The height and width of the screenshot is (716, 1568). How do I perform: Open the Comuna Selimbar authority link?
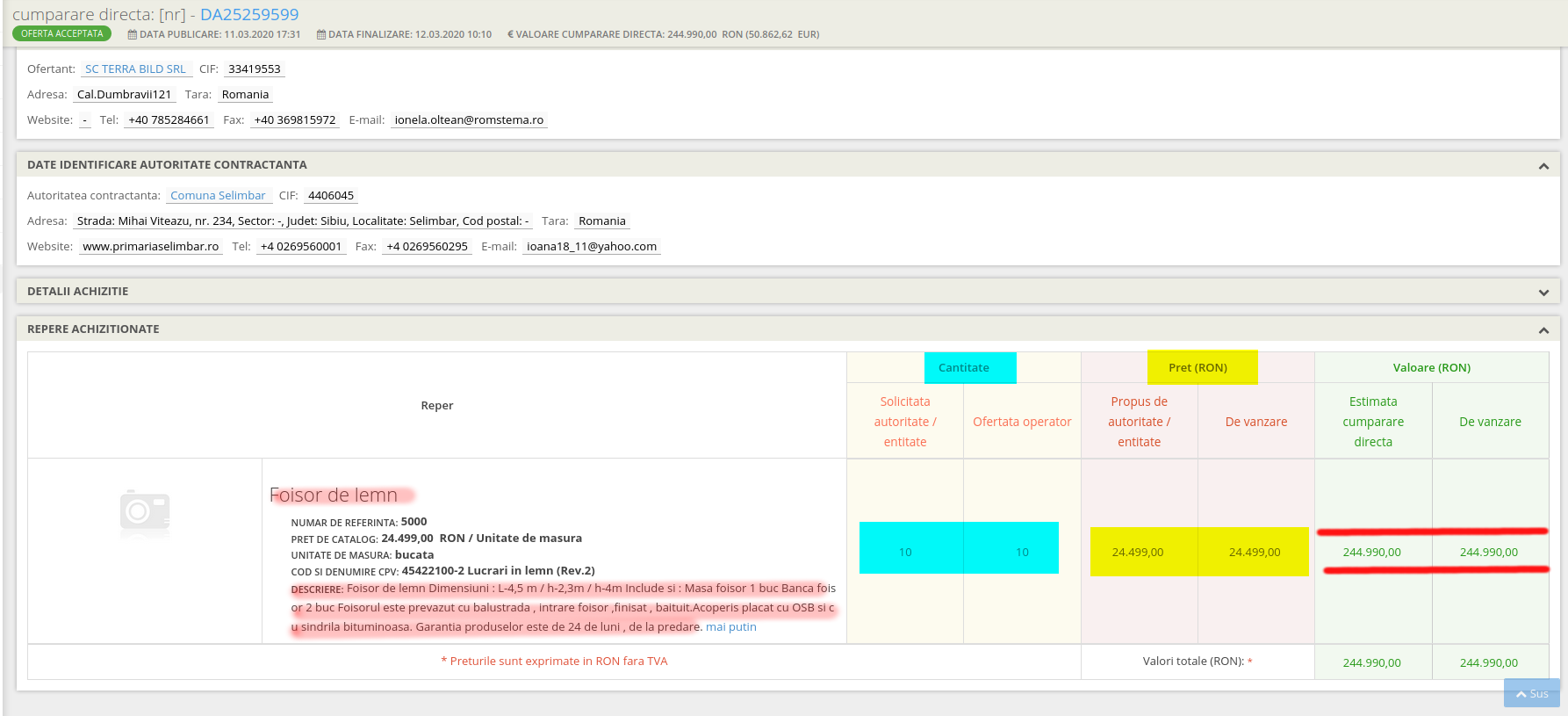[x=218, y=195]
